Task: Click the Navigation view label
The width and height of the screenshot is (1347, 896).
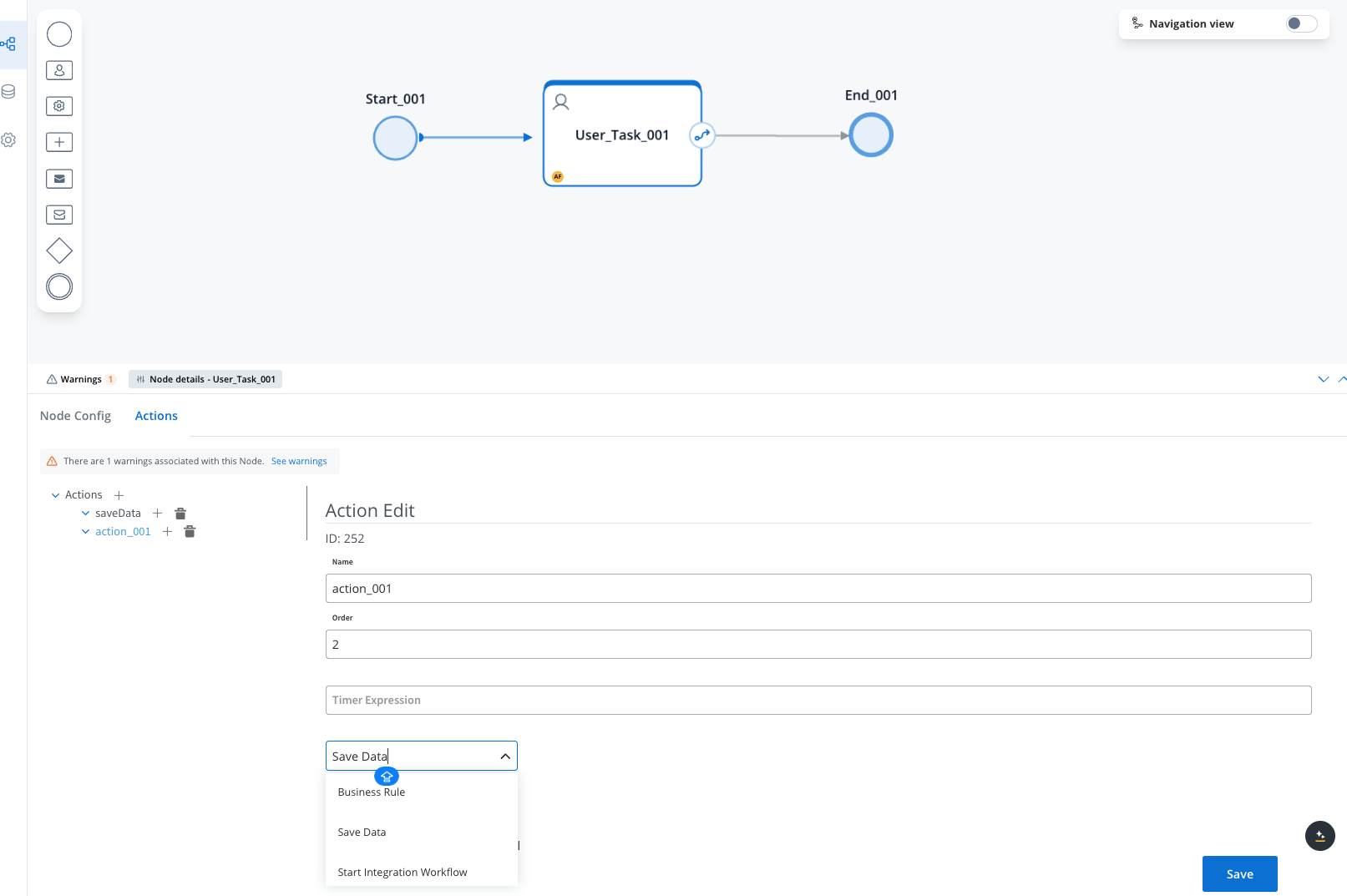Action: pyautogui.click(x=1191, y=23)
